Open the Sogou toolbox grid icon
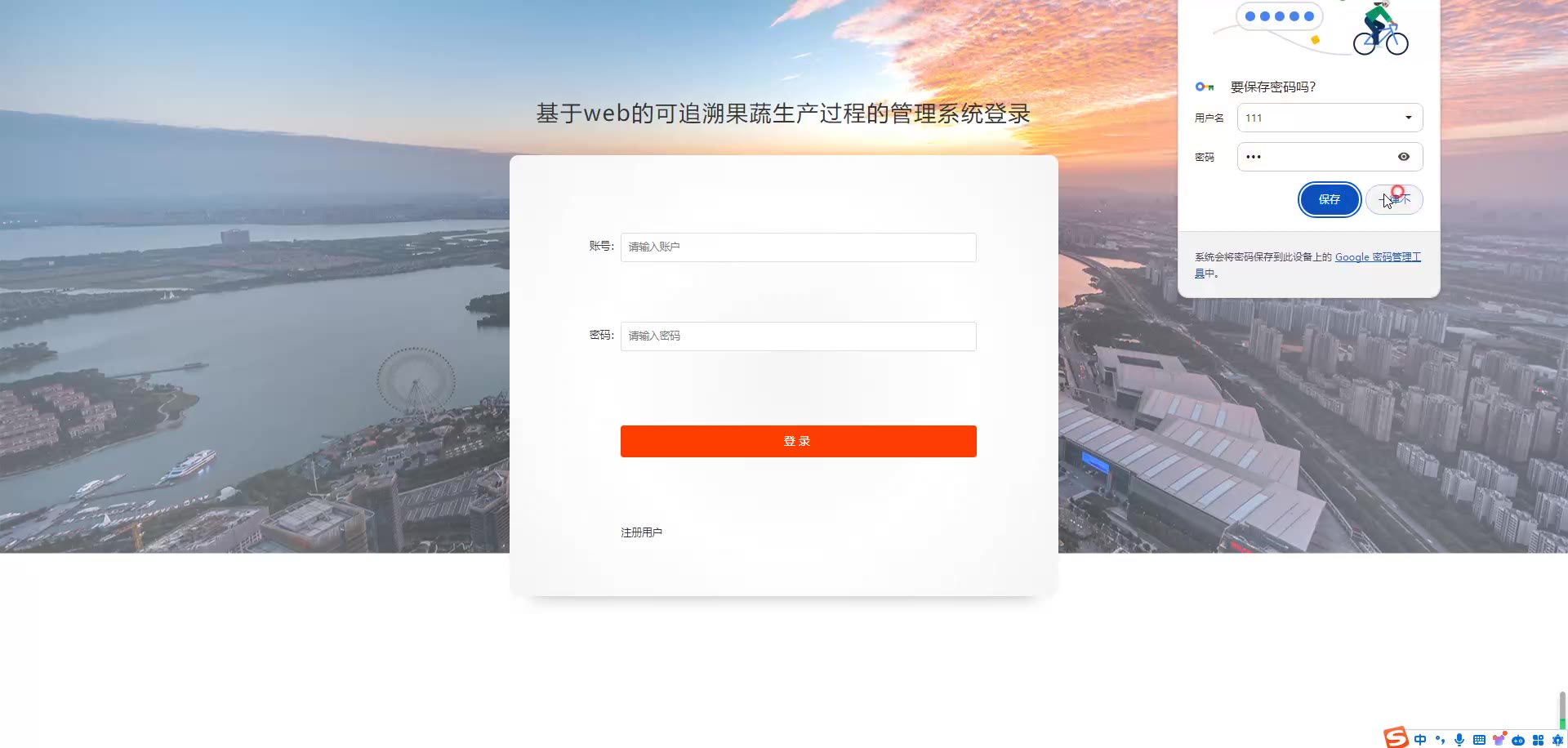Viewport: 1568px width, 748px height. 1538,740
